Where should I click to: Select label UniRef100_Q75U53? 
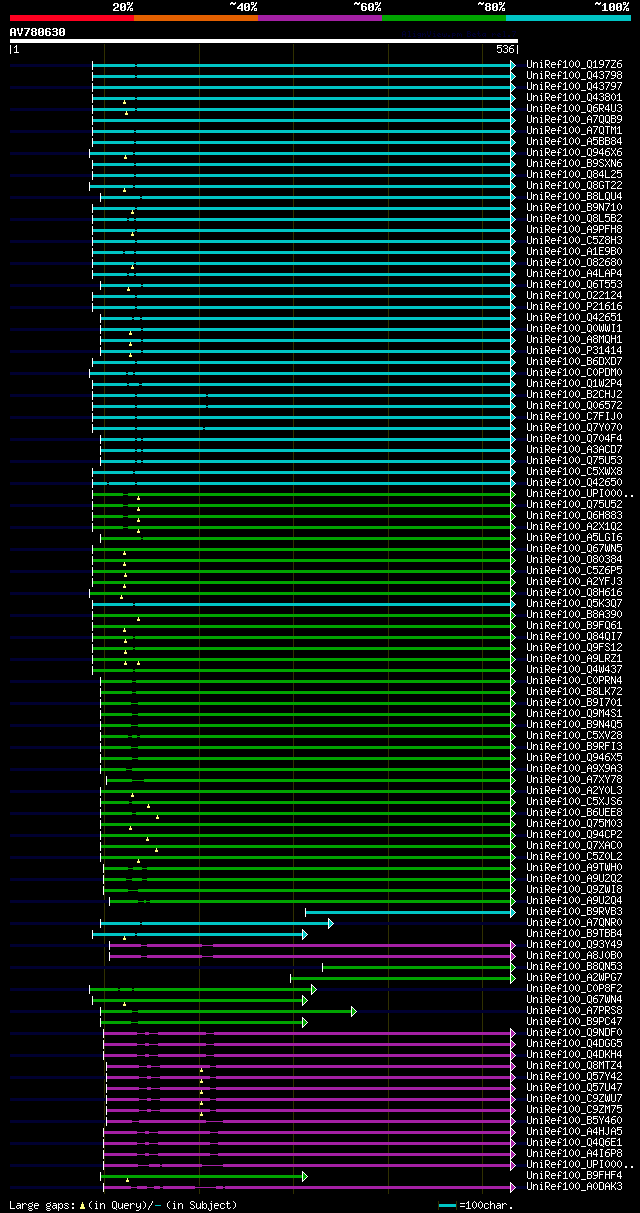pos(574,460)
